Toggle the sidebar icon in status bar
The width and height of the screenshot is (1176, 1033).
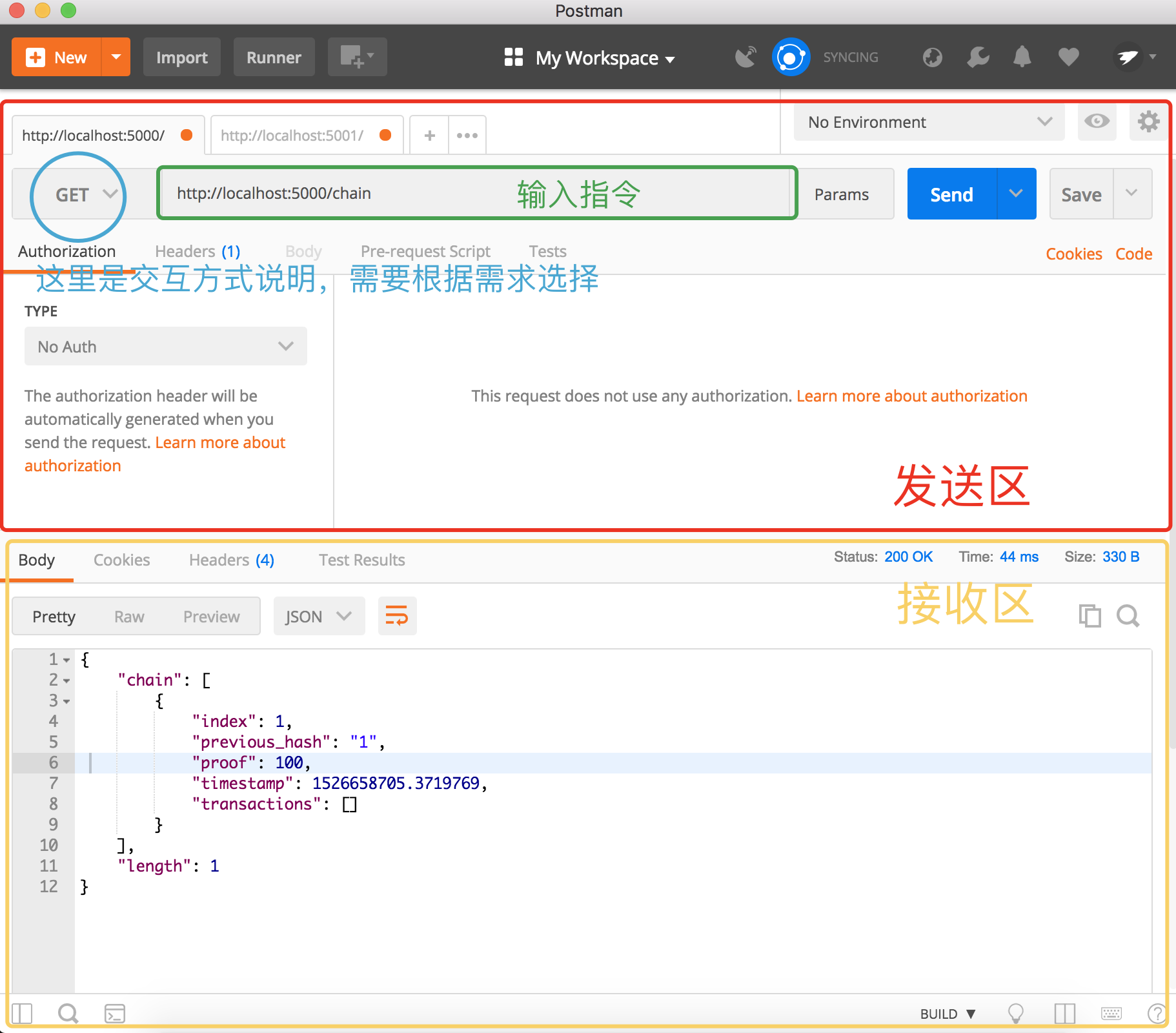coord(22,1014)
